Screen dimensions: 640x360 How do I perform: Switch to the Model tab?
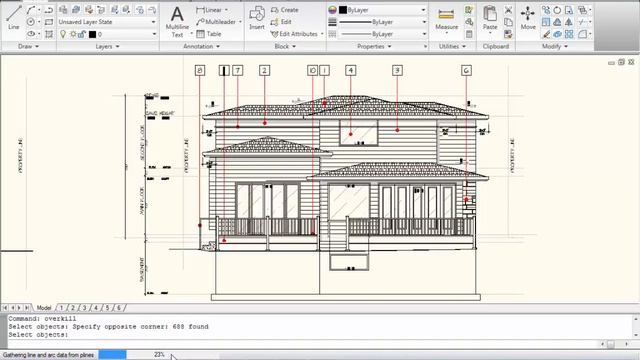pos(44,308)
